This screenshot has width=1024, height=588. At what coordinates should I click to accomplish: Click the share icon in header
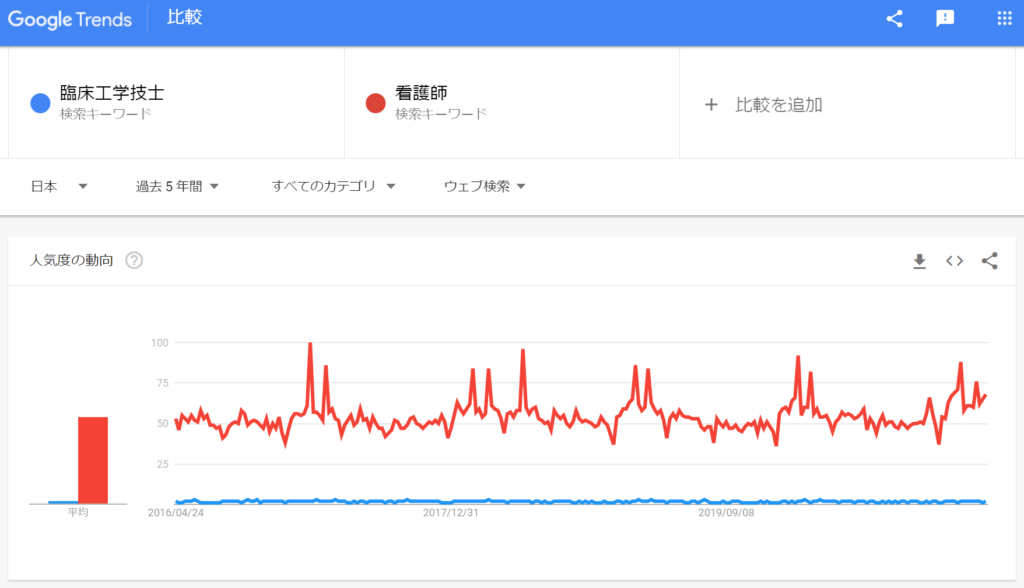(x=894, y=18)
